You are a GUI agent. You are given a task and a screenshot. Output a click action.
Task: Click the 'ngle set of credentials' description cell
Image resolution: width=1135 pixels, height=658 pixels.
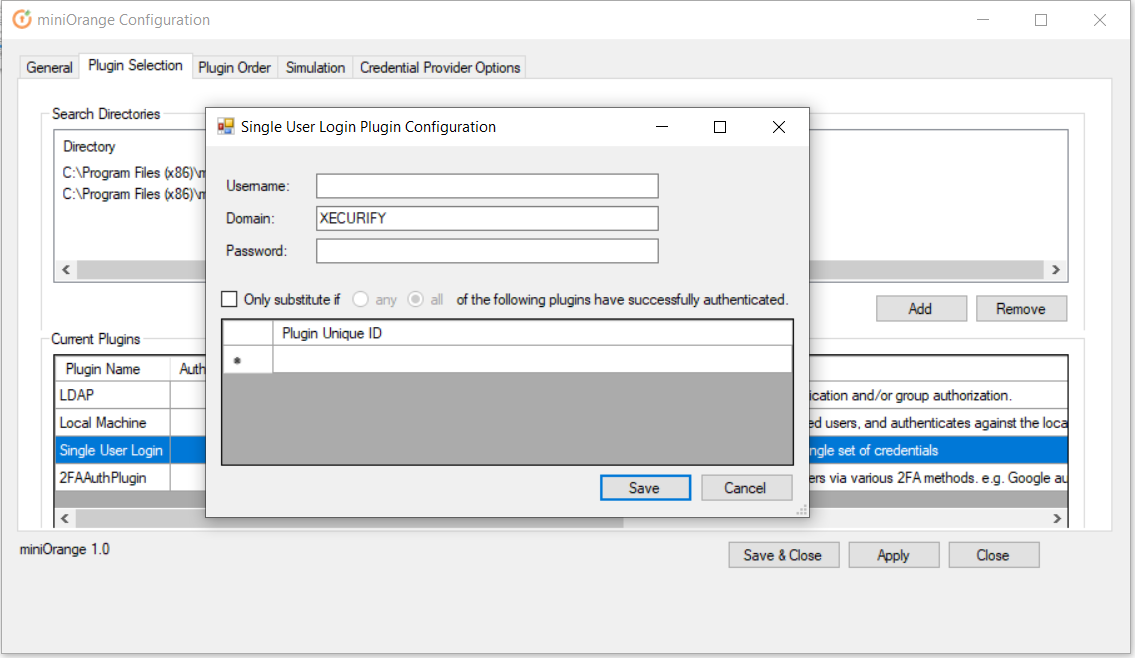[x=938, y=450]
